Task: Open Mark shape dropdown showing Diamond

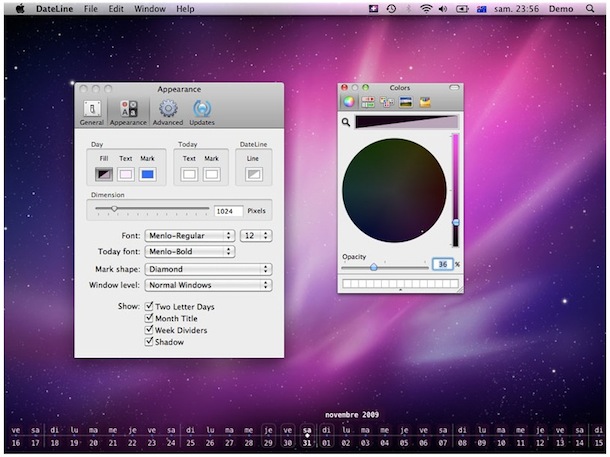Action: [208, 269]
